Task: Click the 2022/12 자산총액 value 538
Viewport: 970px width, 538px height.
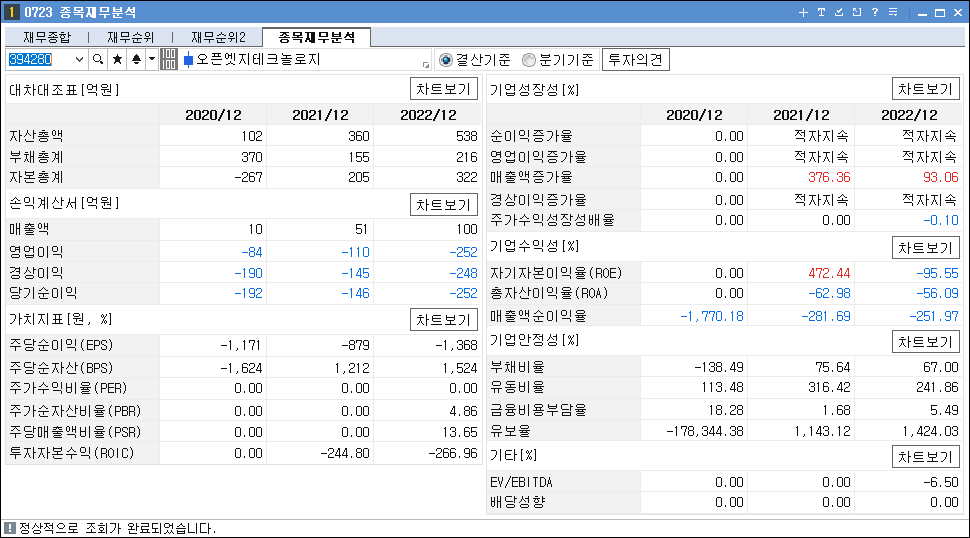Action: tap(466, 136)
